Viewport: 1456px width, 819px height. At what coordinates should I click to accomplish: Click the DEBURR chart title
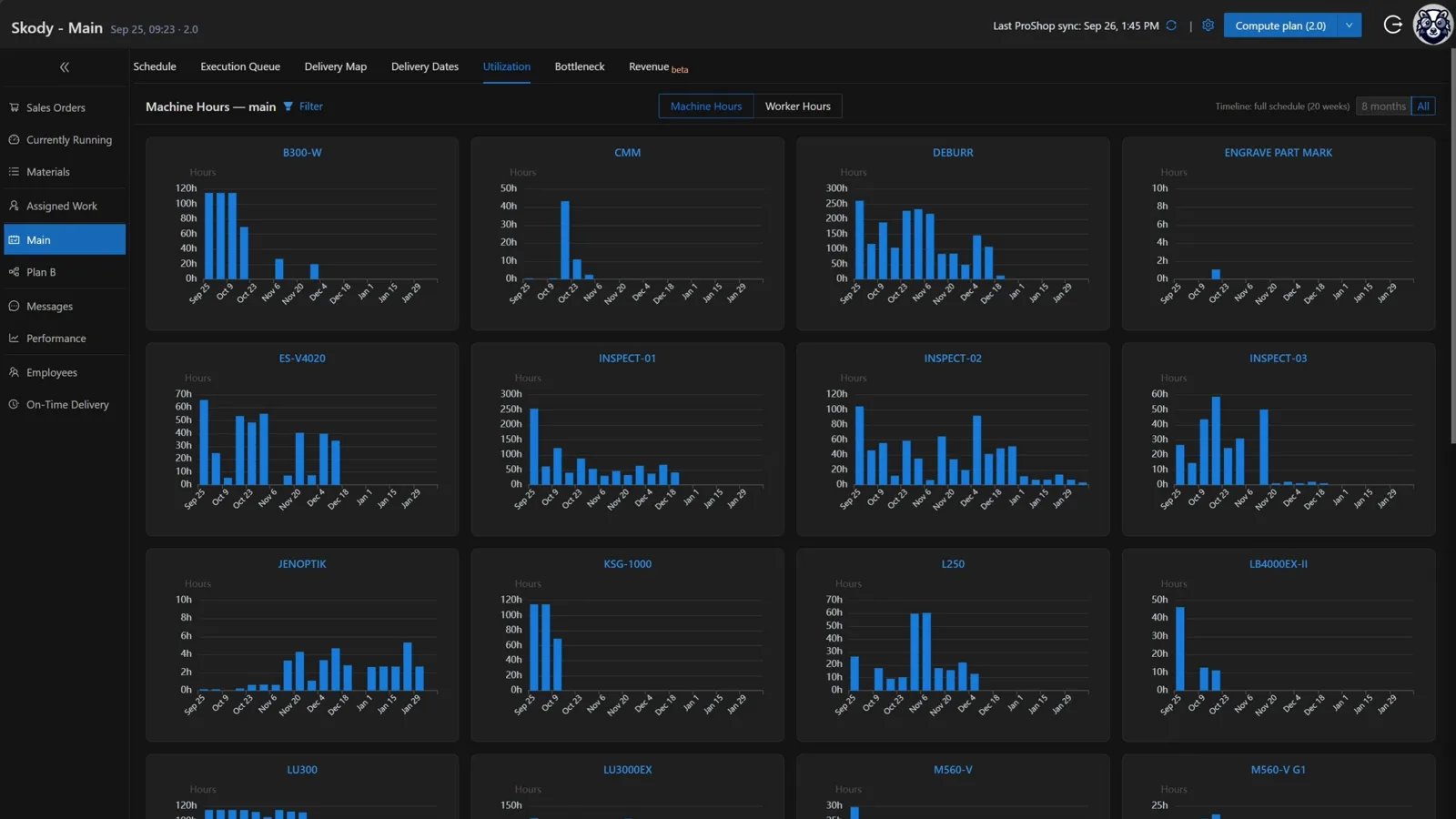(953, 153)
